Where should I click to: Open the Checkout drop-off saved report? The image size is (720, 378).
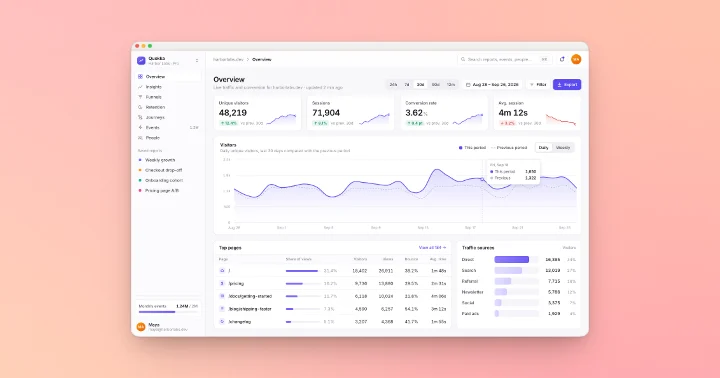169,170
